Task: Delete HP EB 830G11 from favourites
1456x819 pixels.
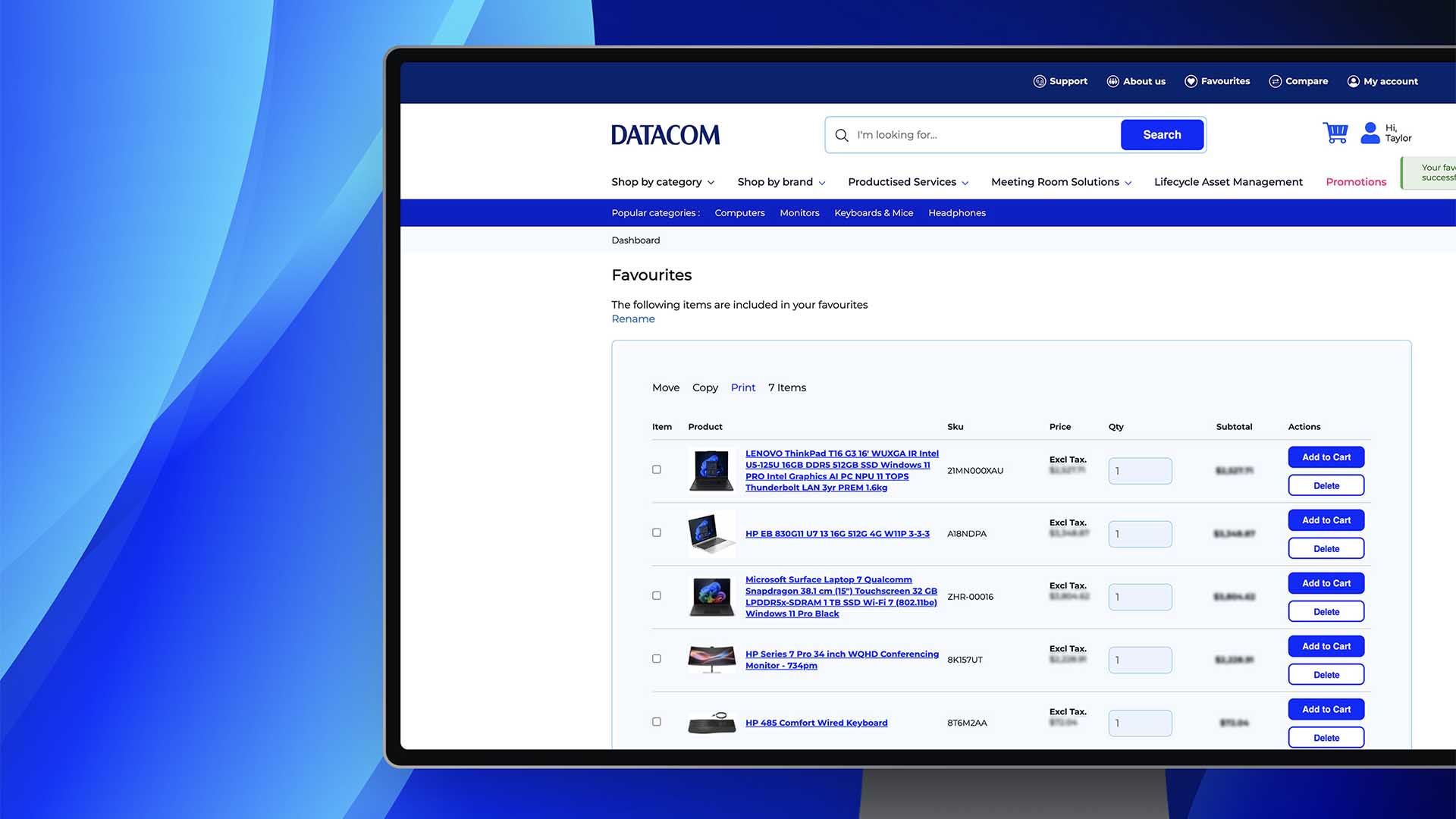Action: pyautogui.click(x=1326, y=548)
